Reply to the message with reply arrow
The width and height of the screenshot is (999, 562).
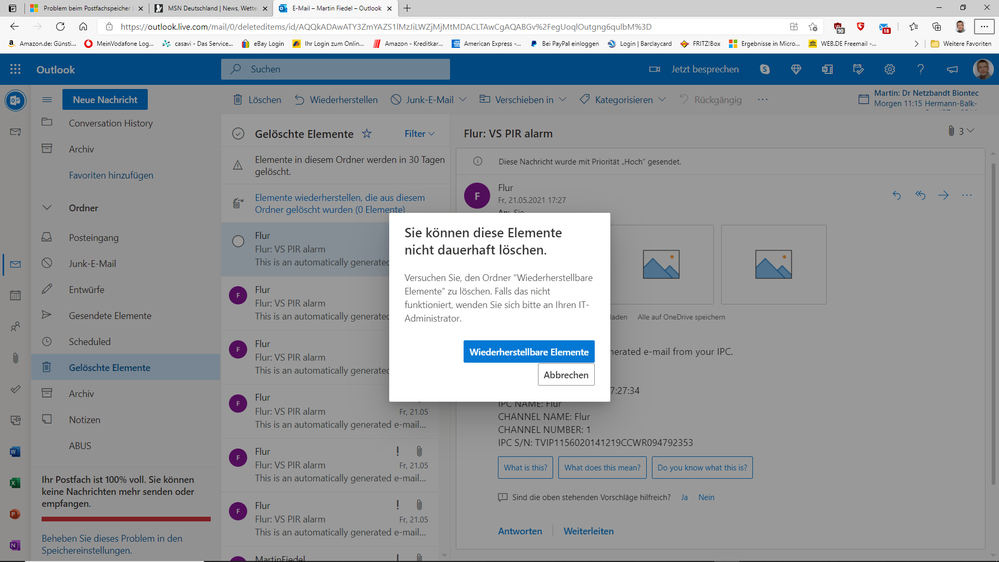tap(896, 195)
